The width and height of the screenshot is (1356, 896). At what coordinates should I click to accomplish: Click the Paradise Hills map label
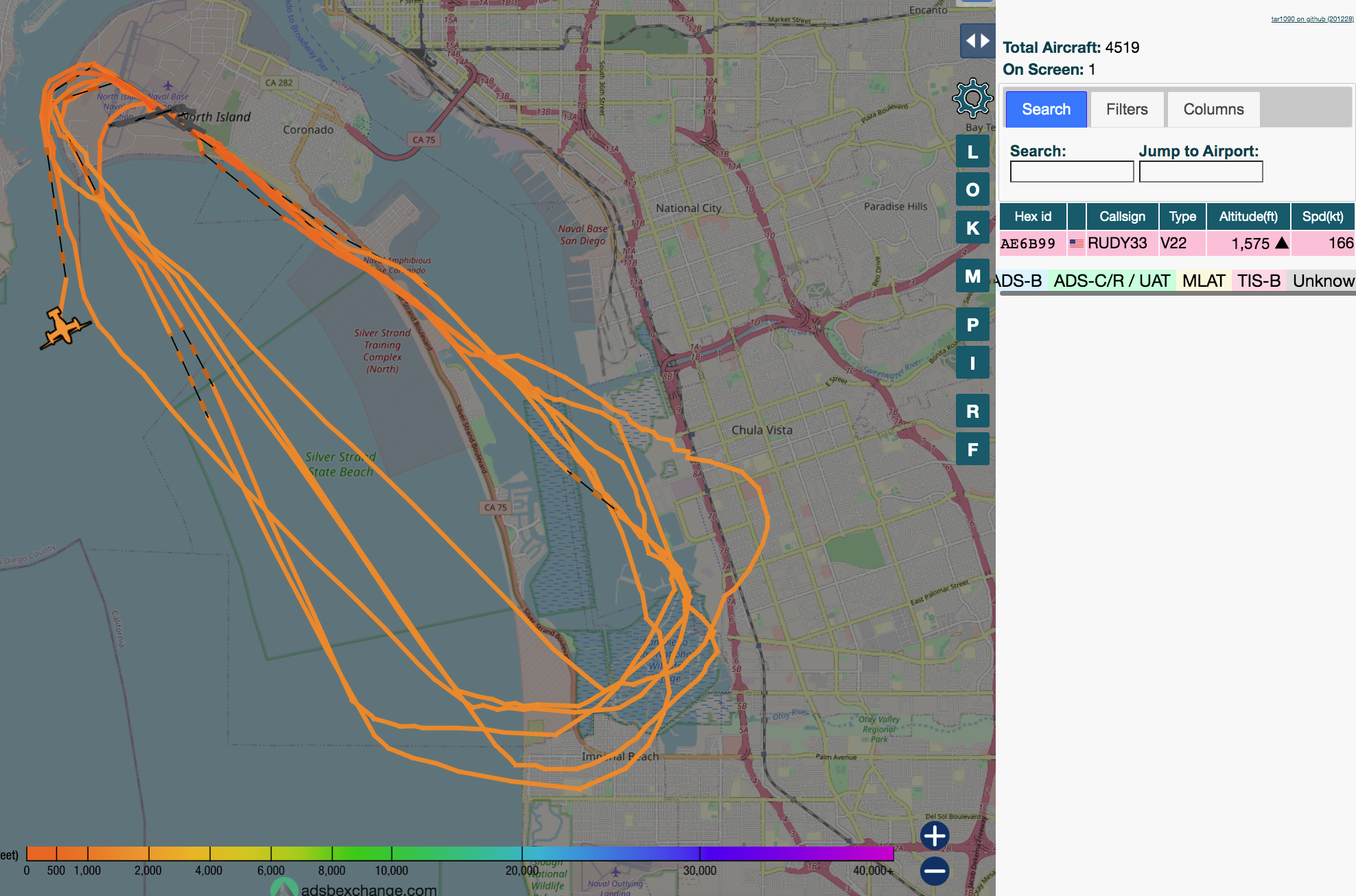click(896, 207)
